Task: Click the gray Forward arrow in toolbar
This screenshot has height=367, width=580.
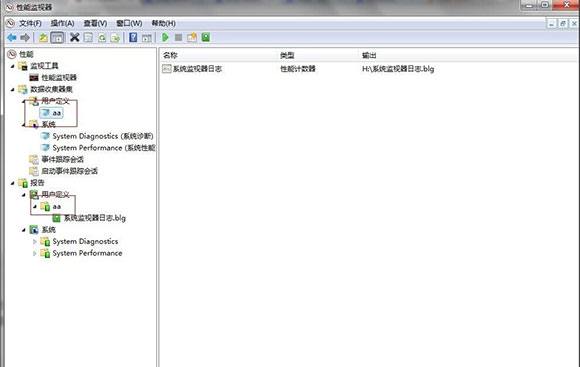Action: (x=25, y=37)
